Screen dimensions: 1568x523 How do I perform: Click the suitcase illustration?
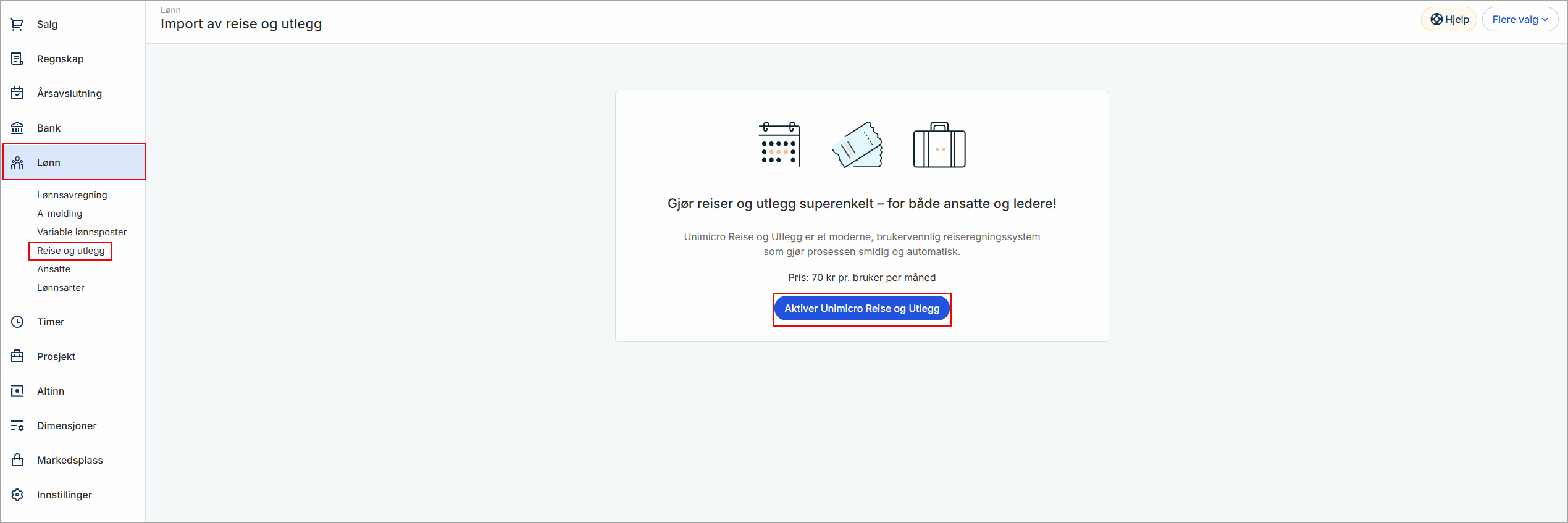click(939, 144)
